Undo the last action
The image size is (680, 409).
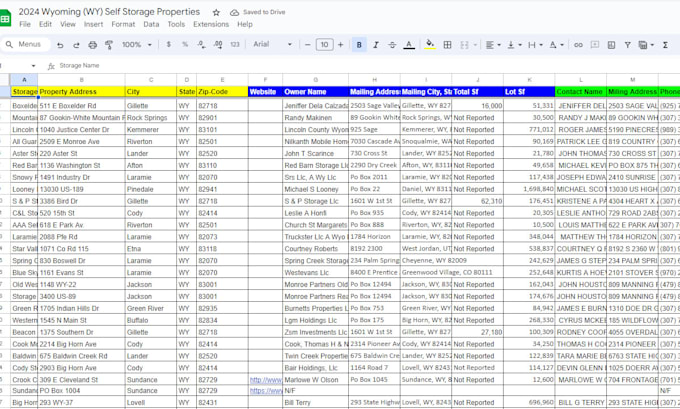60,45
